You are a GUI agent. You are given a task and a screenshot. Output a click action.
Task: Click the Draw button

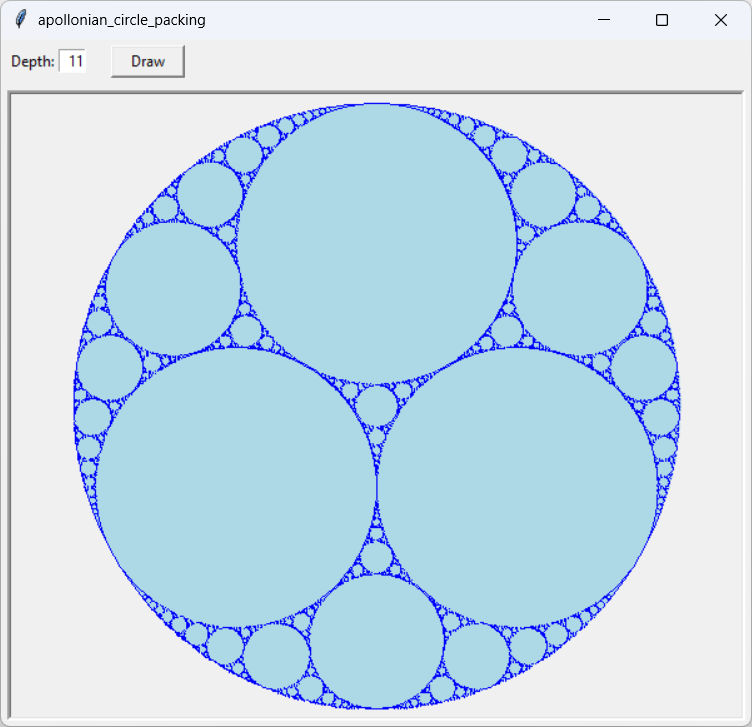tap(148, 61)
